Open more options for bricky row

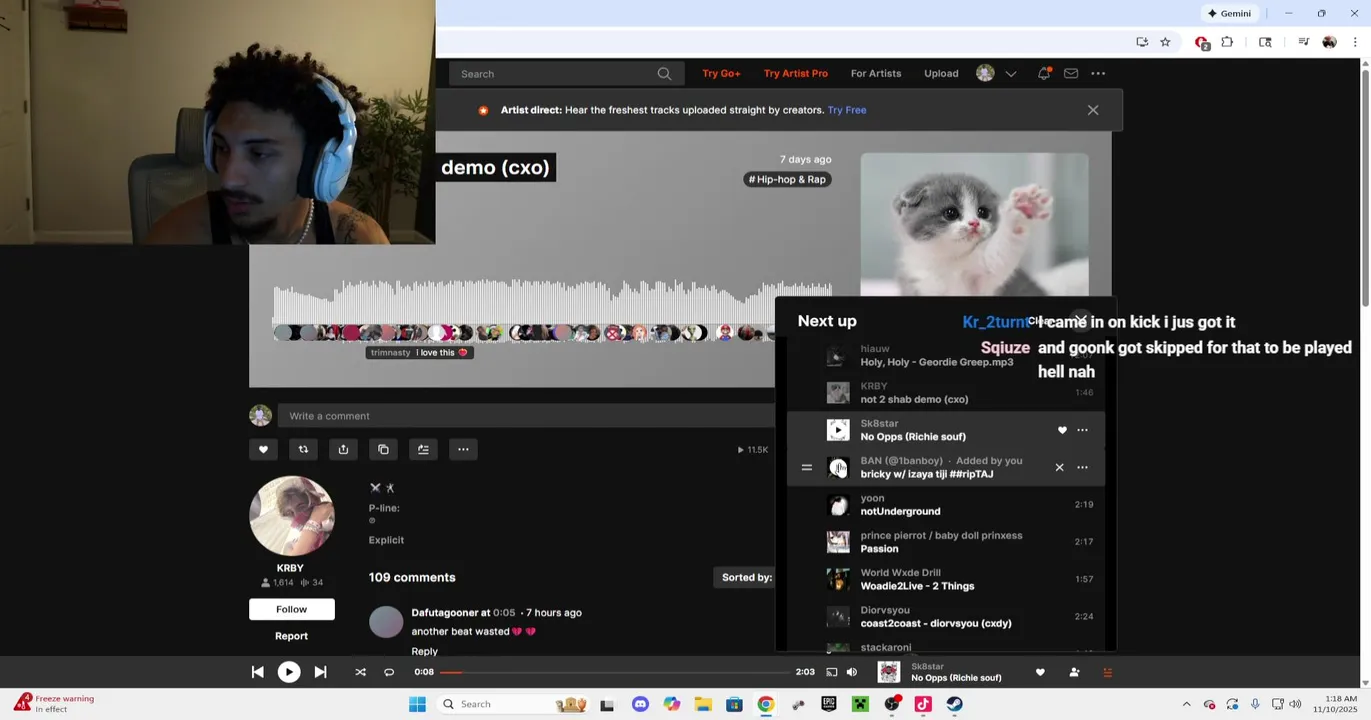(1082, 467)
